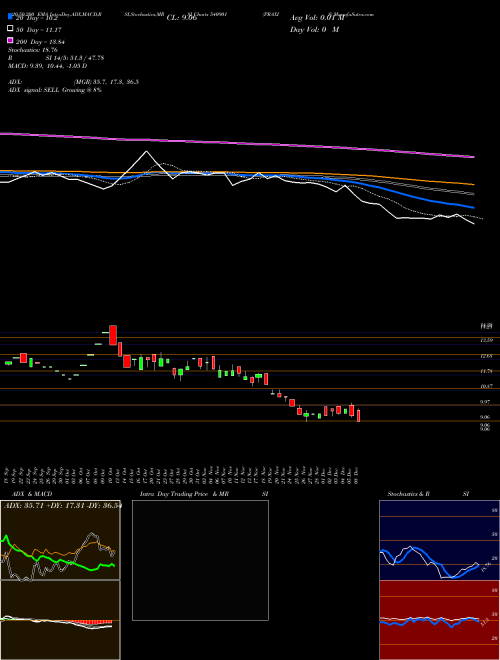Viewport: 500px width, 660px height.
Task: Click the 10.87 price axis label
Action: coord(487,386)
